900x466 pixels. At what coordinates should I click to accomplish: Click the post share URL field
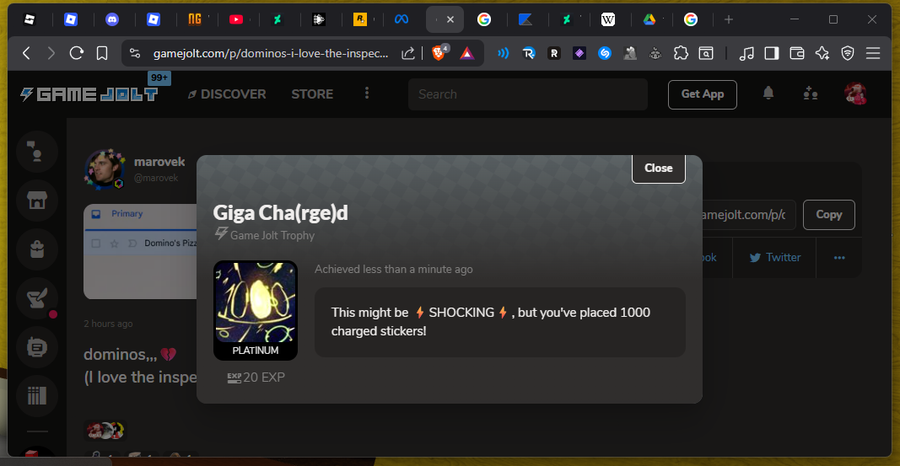748,215
